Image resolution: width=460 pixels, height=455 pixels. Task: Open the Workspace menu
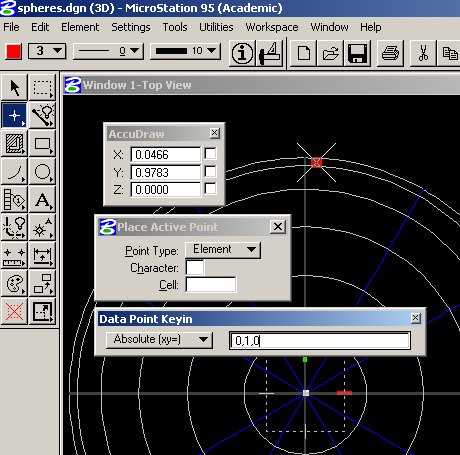(272, 27)
